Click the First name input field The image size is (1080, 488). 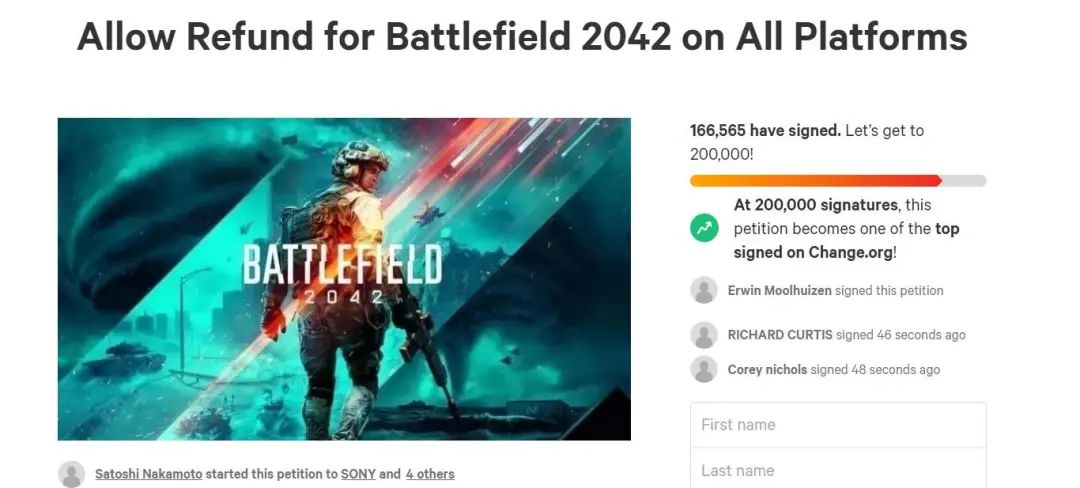point(838,425)
